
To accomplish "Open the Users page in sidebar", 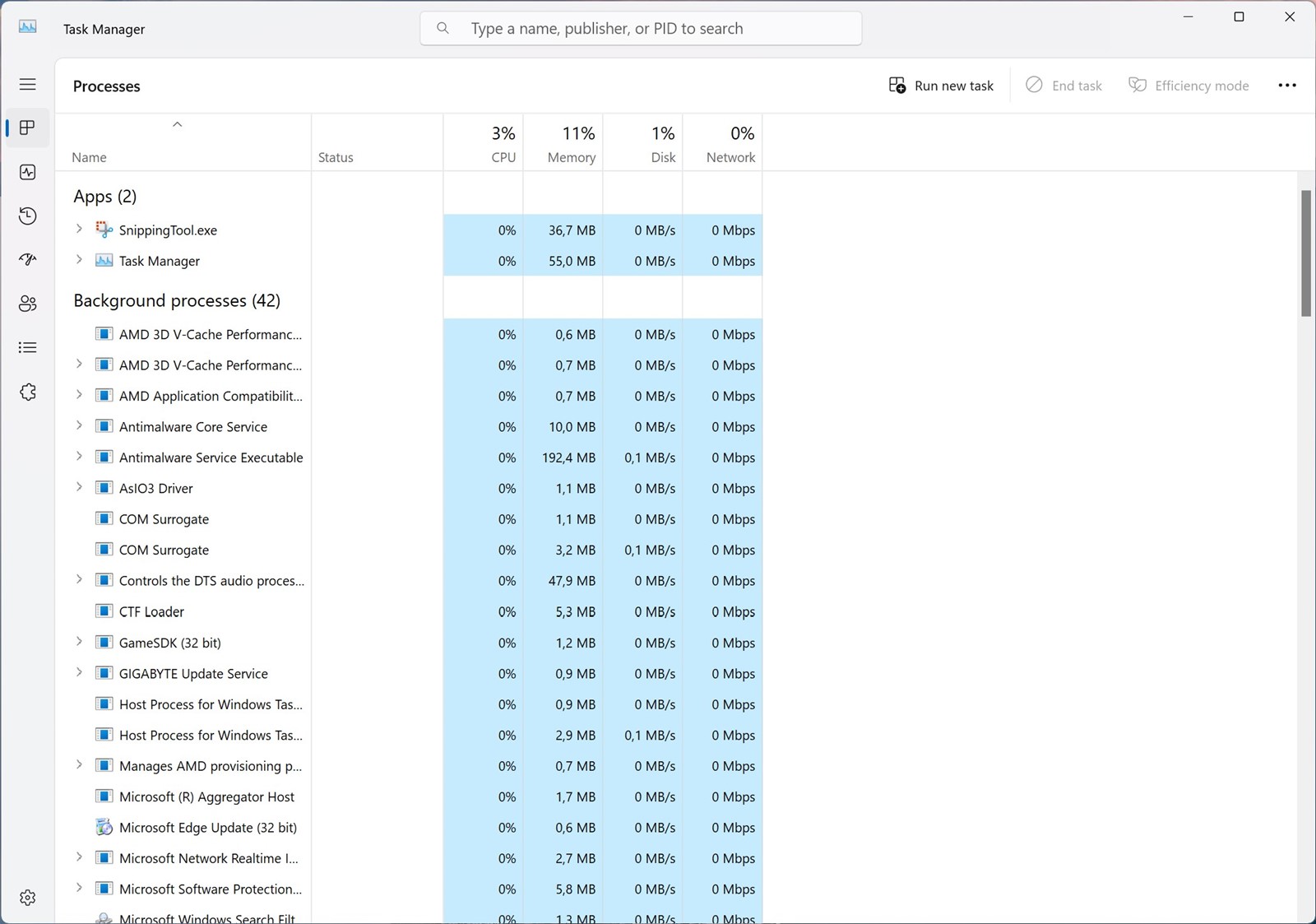I will point(27,304).
